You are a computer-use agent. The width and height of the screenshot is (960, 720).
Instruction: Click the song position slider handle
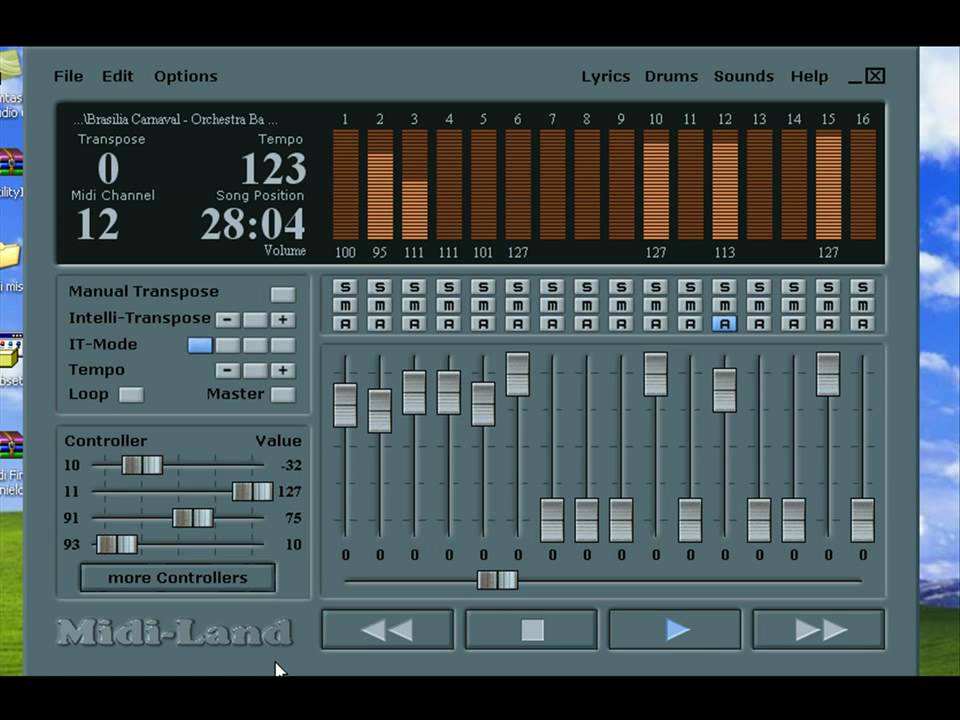(x=498, y=580)
